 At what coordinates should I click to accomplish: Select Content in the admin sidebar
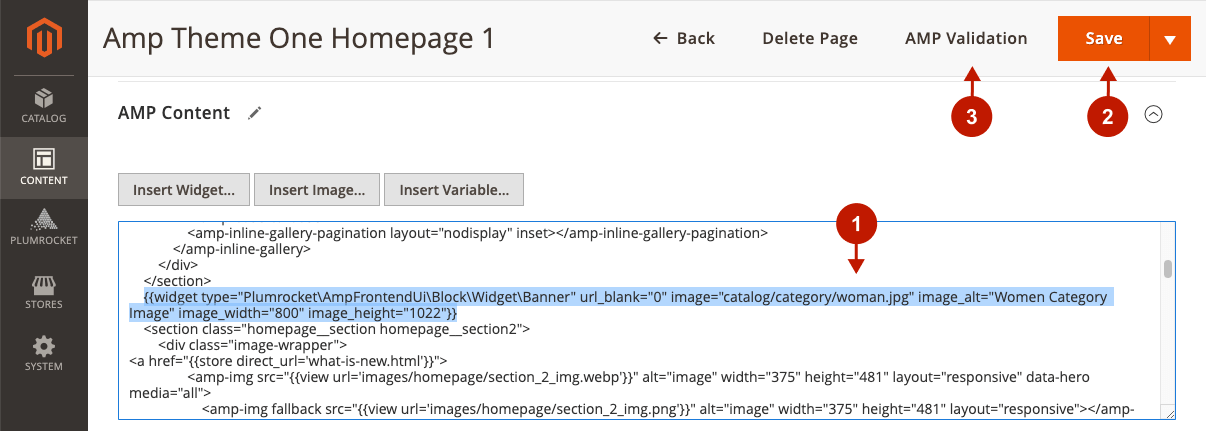click(43, 167)
